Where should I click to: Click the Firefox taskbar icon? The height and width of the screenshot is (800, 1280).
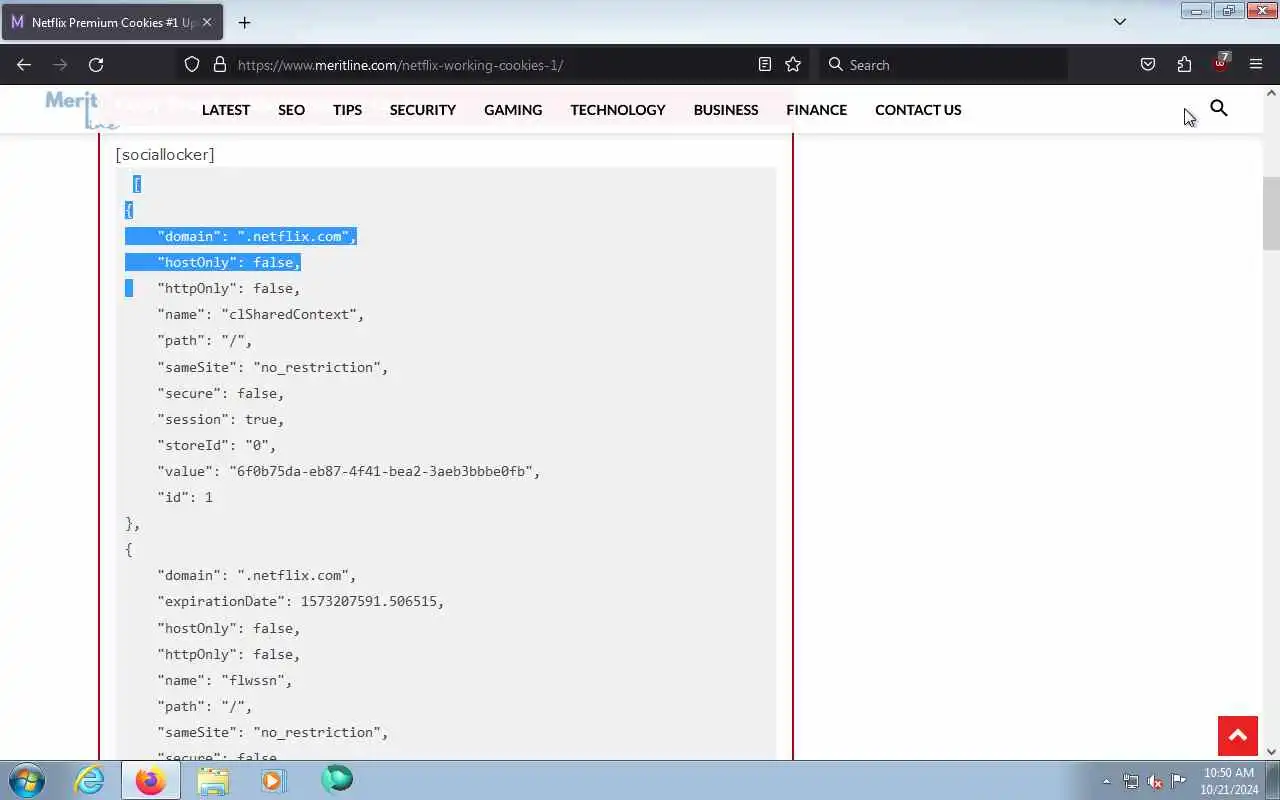point(151,780)
